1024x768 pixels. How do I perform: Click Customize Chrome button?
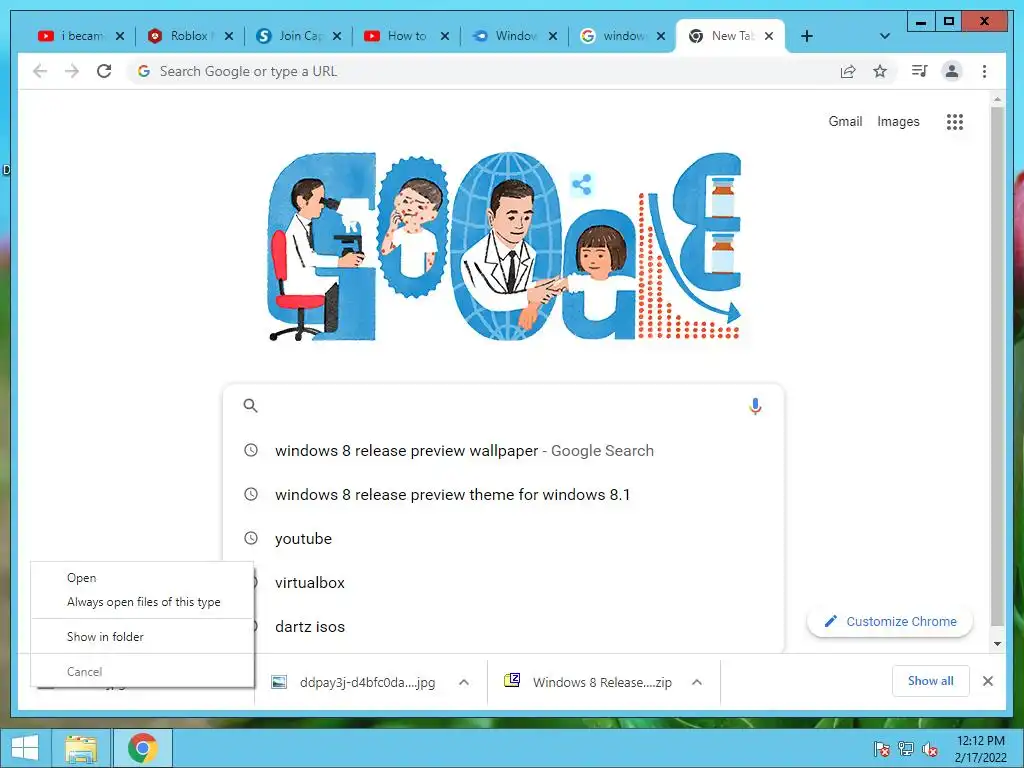[x=890, y=622]
